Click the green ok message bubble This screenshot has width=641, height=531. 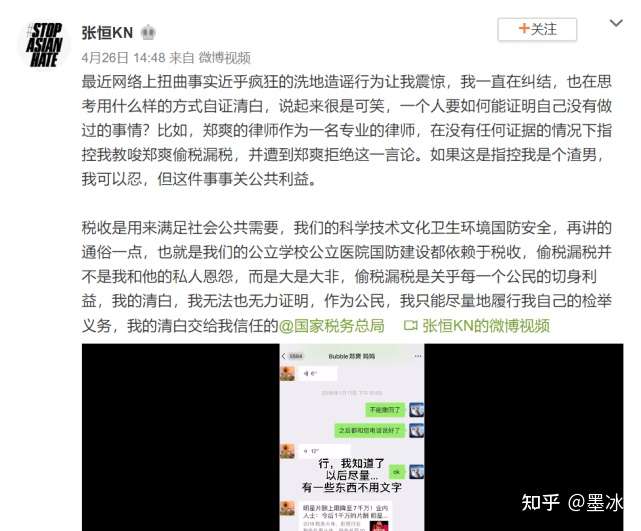[x=396, y=472]
